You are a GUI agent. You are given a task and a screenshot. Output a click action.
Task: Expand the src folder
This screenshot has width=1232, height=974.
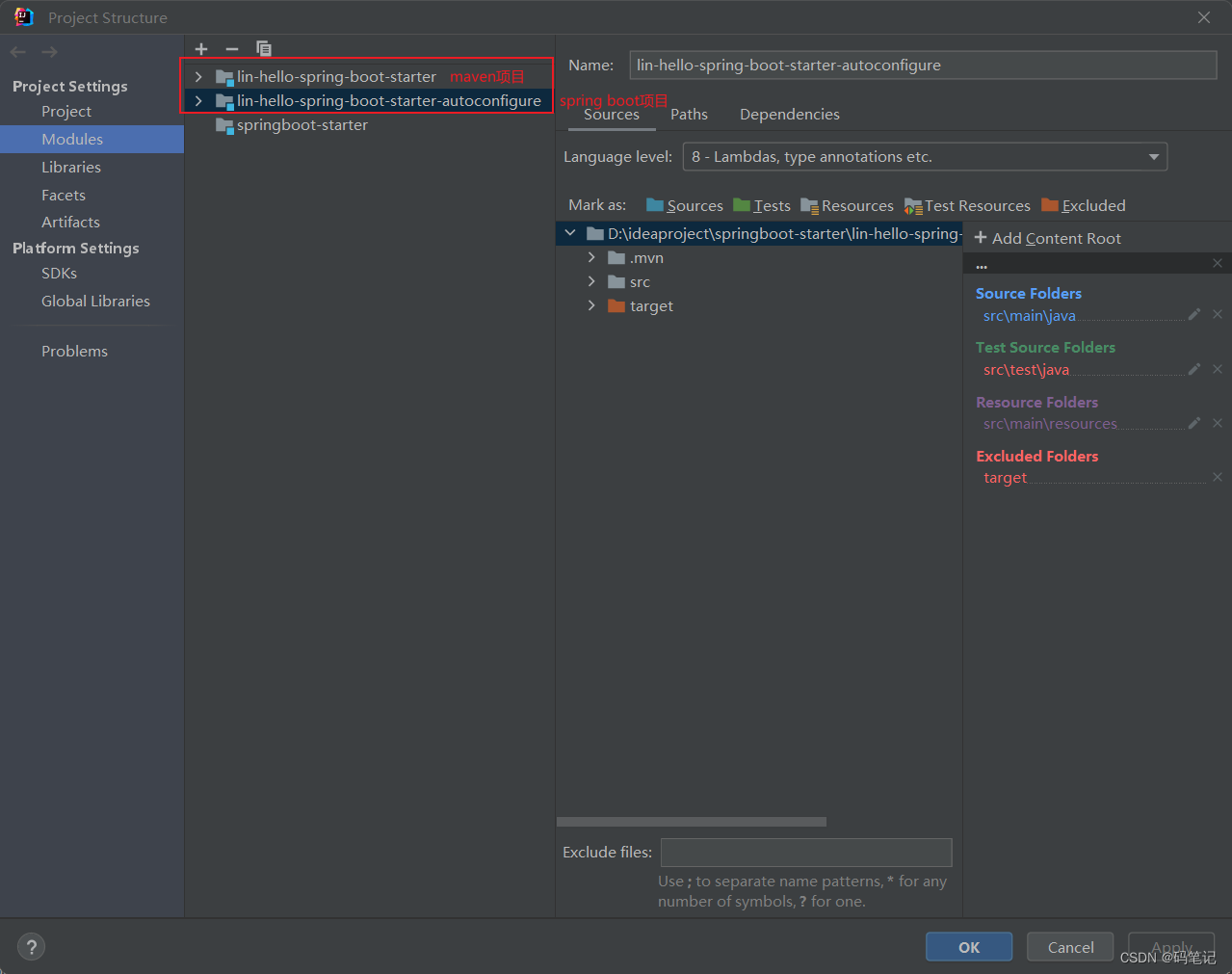[x=591, y=281]
